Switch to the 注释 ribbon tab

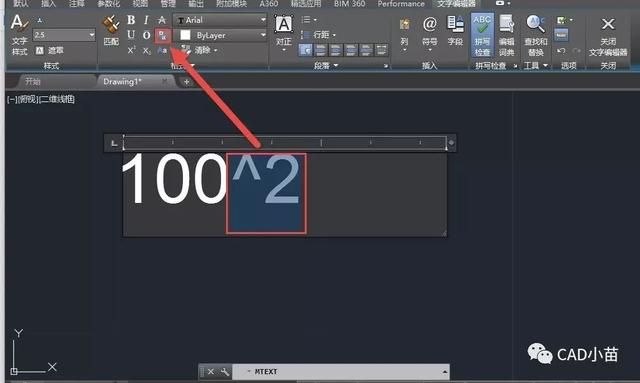click(x=76, y=4)
